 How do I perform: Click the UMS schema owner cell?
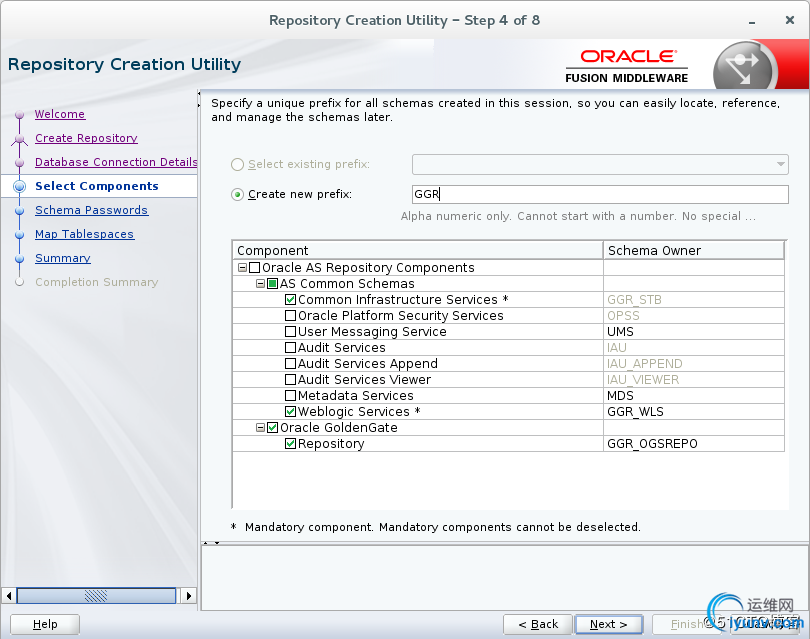(x=694, y=332)
